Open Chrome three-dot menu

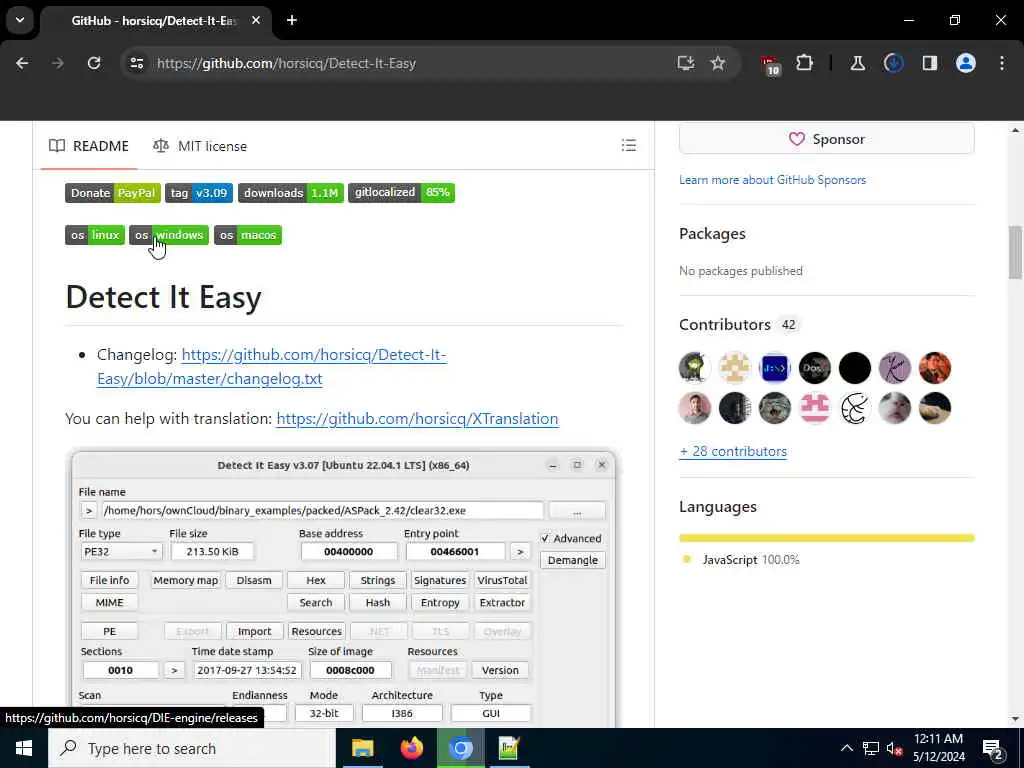point(1002,63)
